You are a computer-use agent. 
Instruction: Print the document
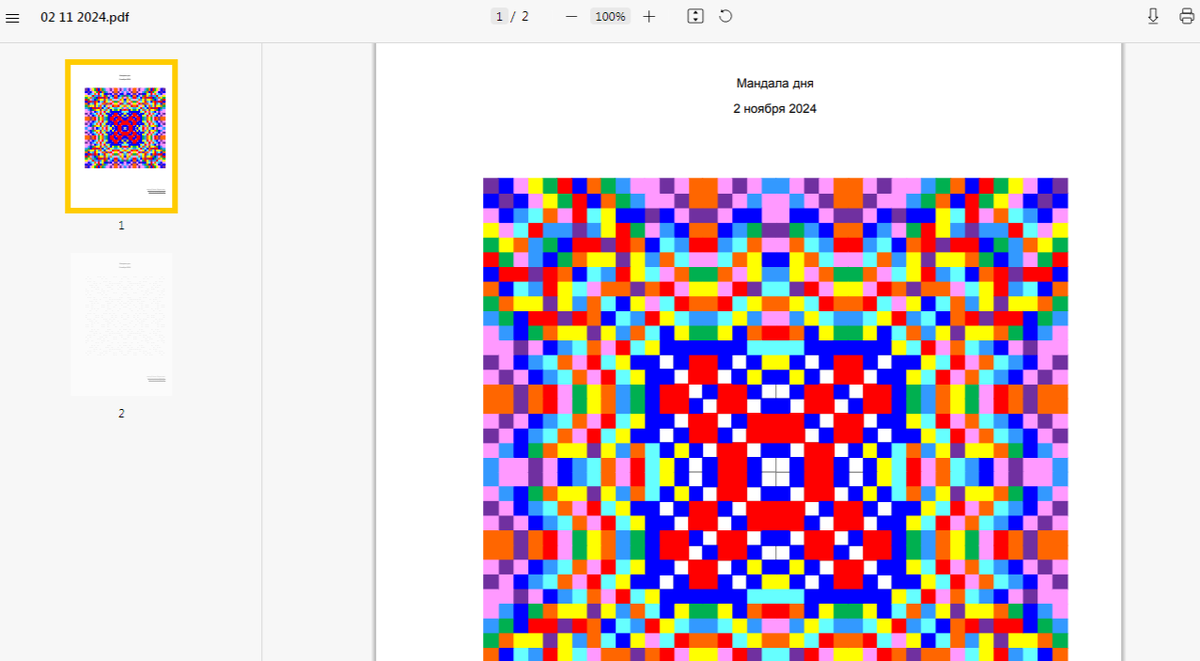coord(1186,16)
